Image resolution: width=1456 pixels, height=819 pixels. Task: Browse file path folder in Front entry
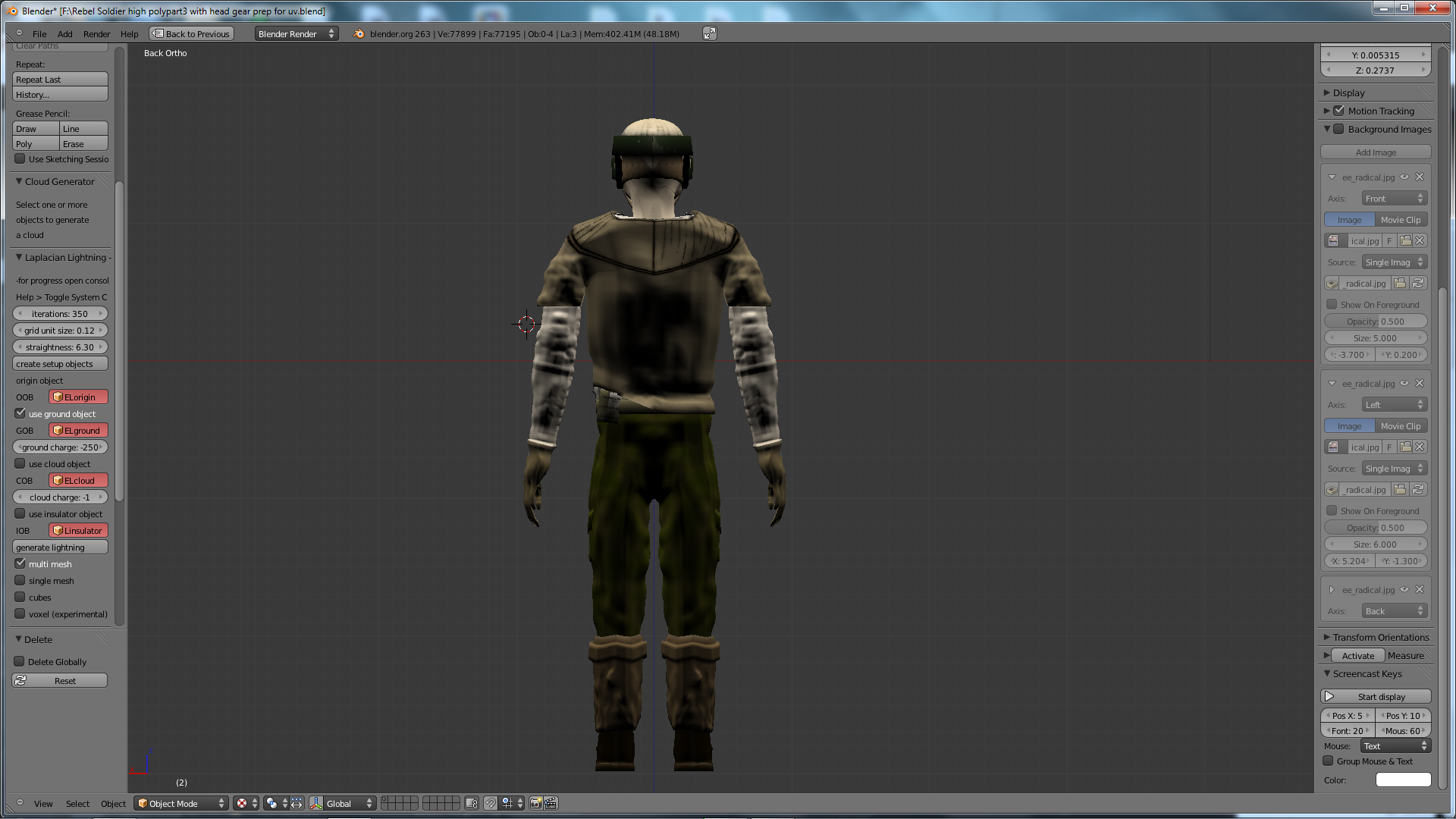click(1400, 283)
